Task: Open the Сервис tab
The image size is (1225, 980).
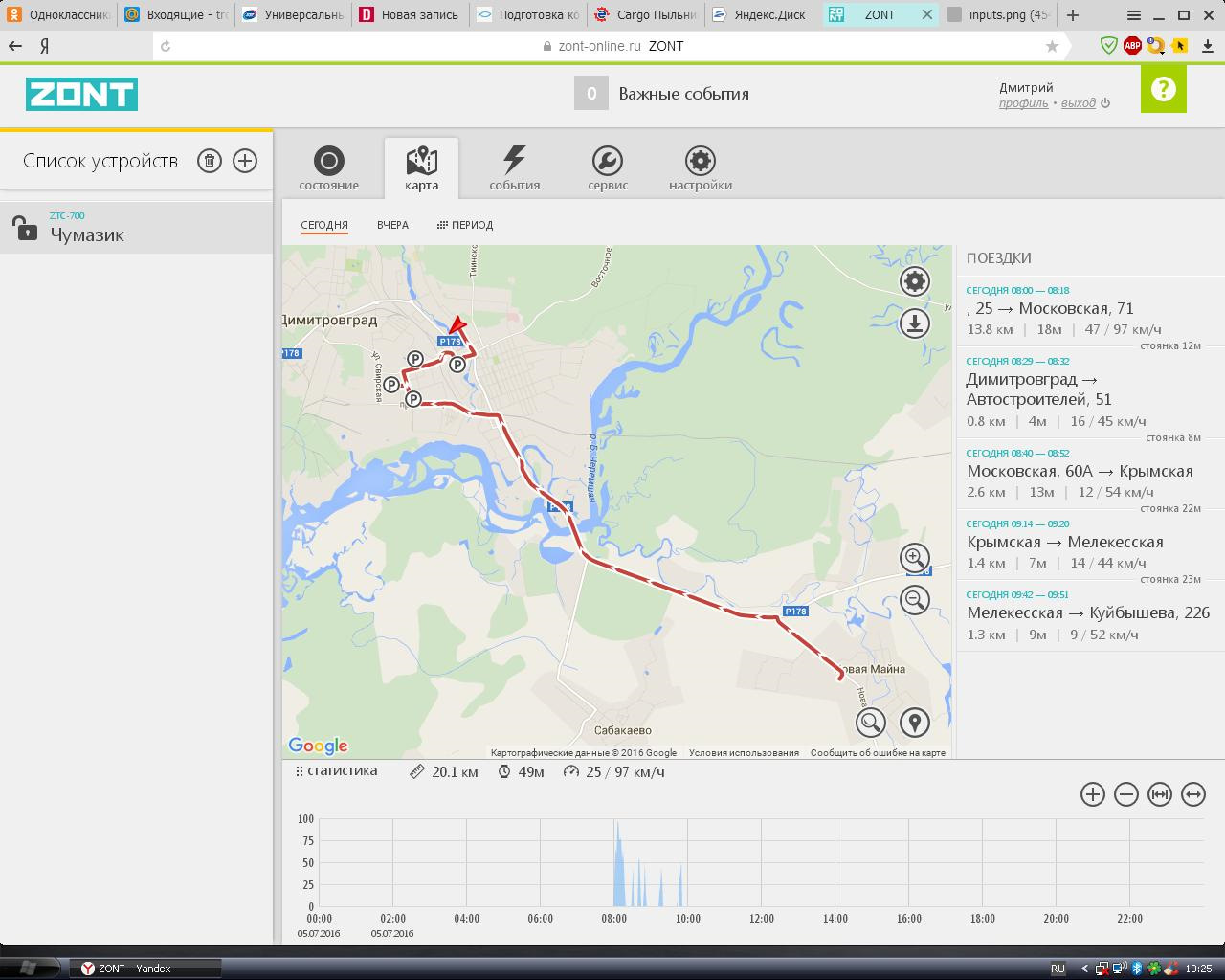Action: pos(608,168)
